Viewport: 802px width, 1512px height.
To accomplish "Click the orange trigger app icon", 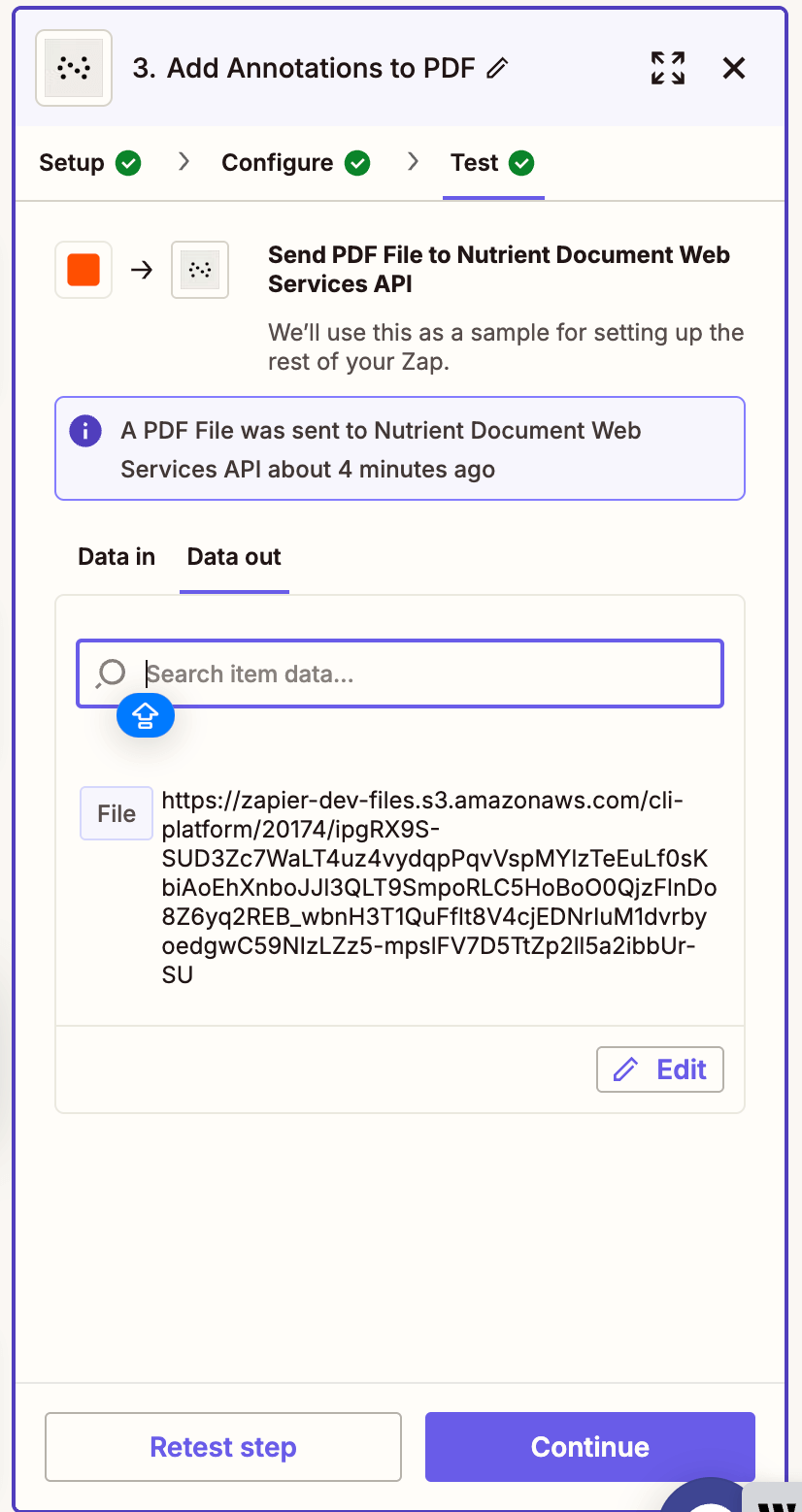I will coord(83,270).
